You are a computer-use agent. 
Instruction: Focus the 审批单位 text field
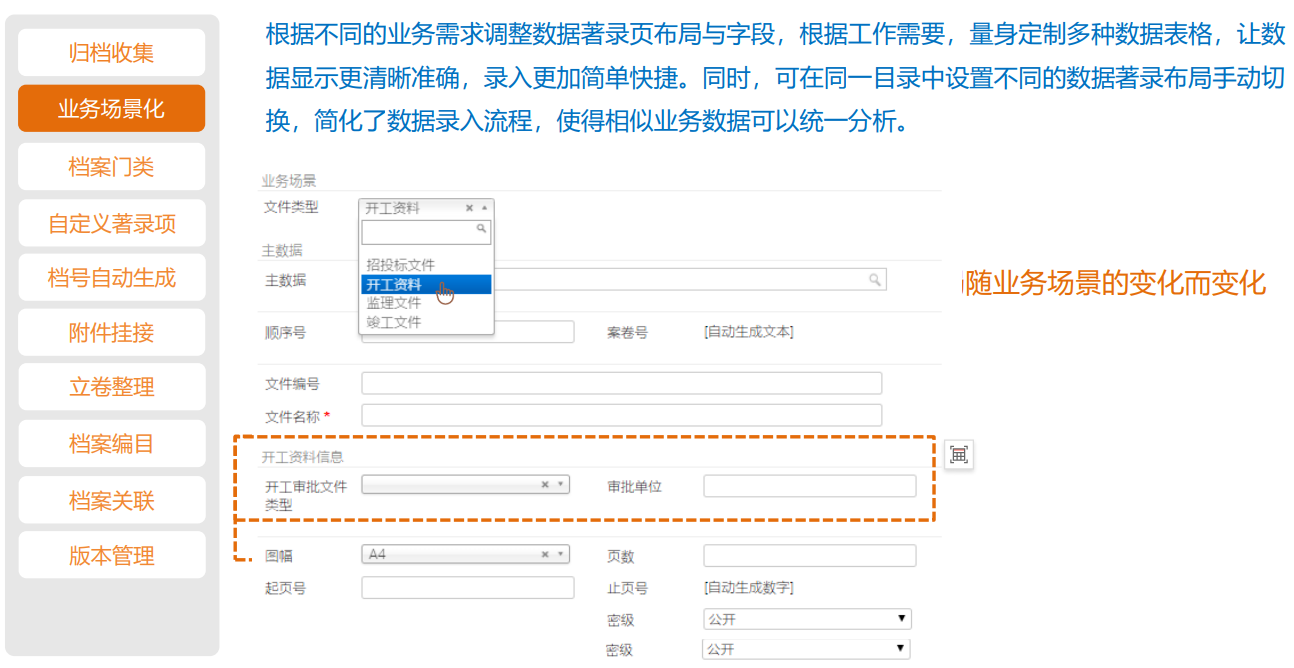point(809,486)
